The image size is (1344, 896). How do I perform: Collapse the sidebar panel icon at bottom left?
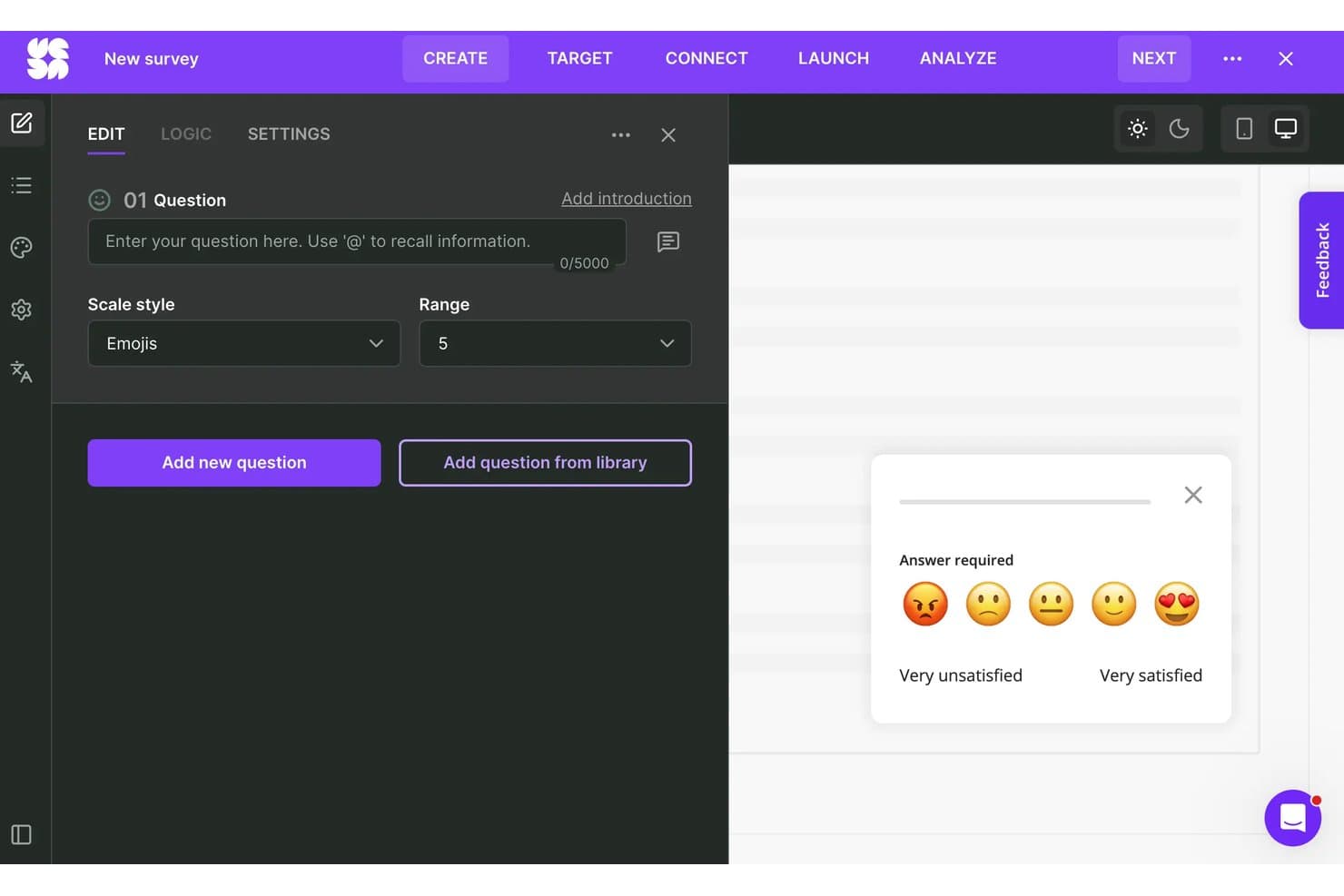pyautogui.click(x=22, y=834)
